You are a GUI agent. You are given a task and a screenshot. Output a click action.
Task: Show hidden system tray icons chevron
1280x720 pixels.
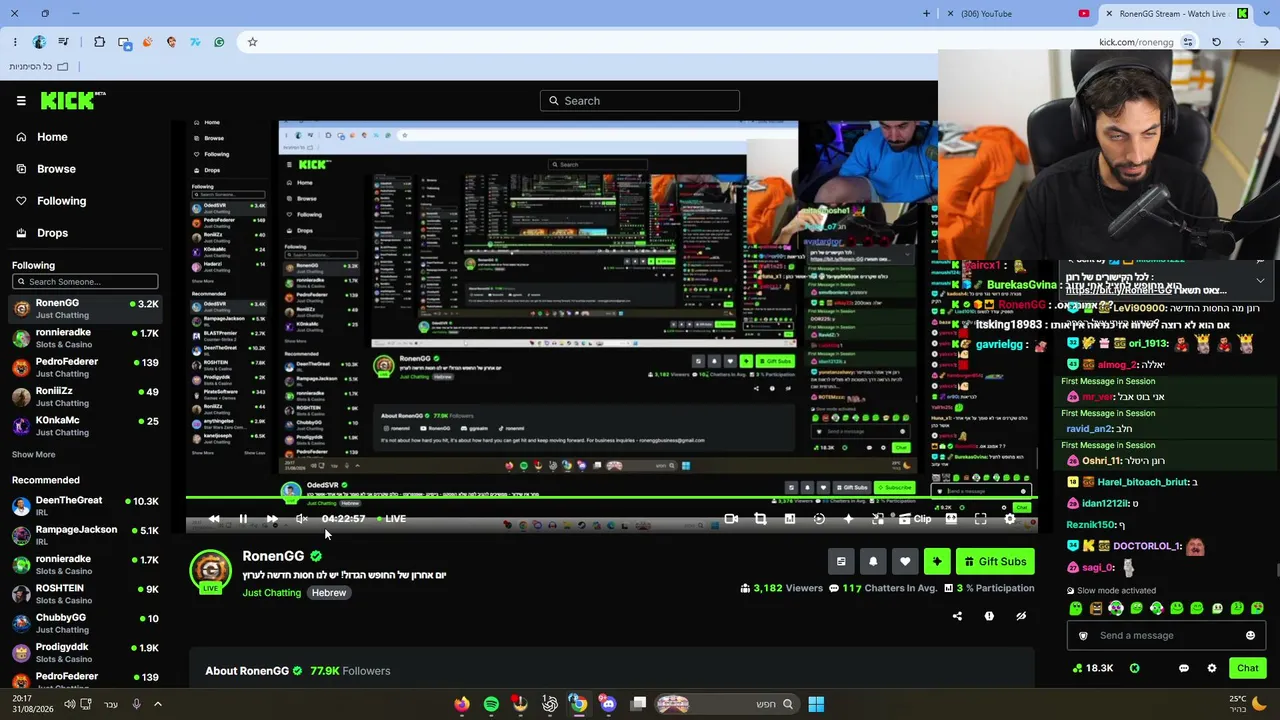click(157, 704)
